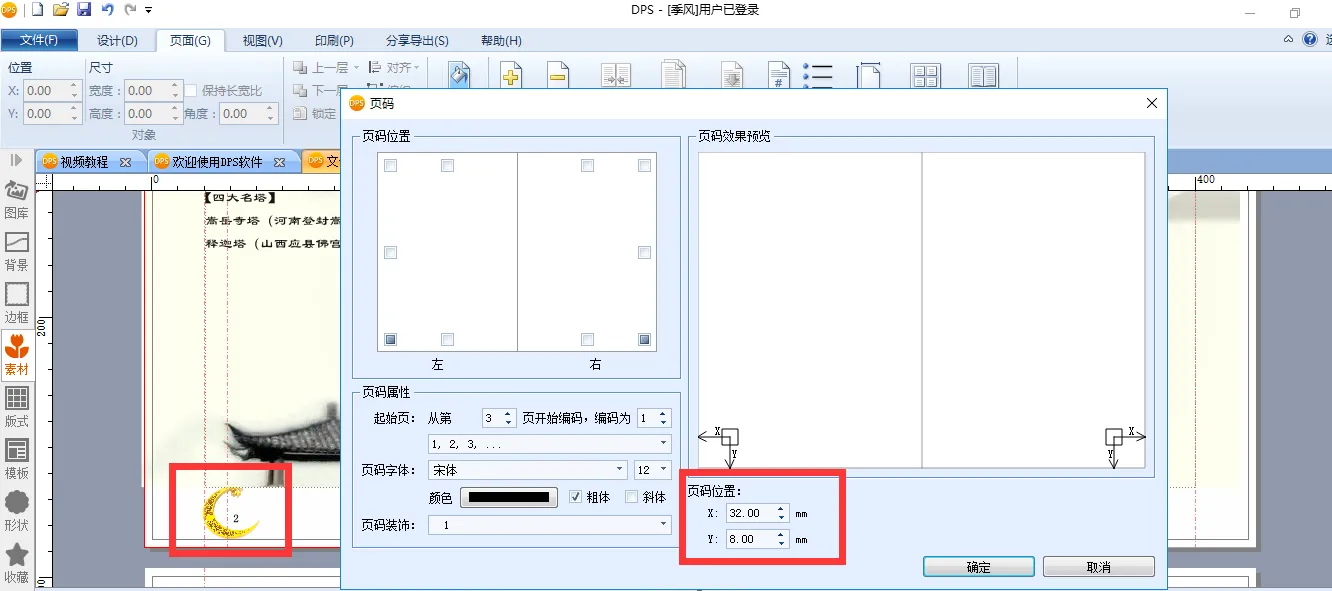Screen dimensions: 1332x591
Task: Open the 形状 shapes panel in sidebar
Action: pos(17,512)
